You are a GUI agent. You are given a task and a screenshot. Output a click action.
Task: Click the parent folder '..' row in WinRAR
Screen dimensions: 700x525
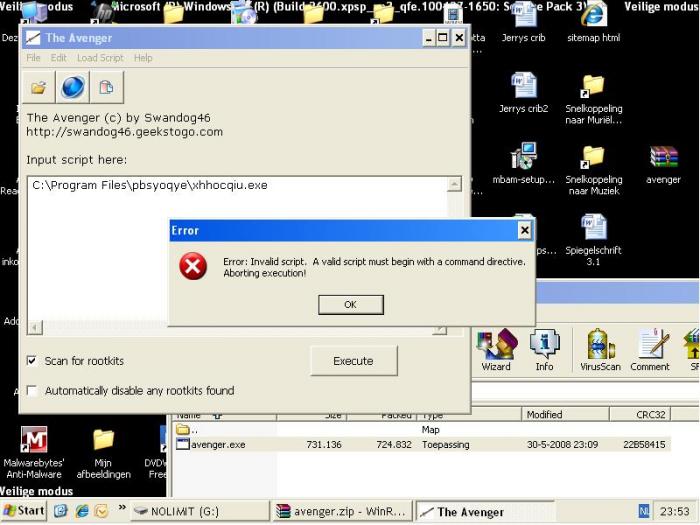pyautogui.click(x=423, y=430)
